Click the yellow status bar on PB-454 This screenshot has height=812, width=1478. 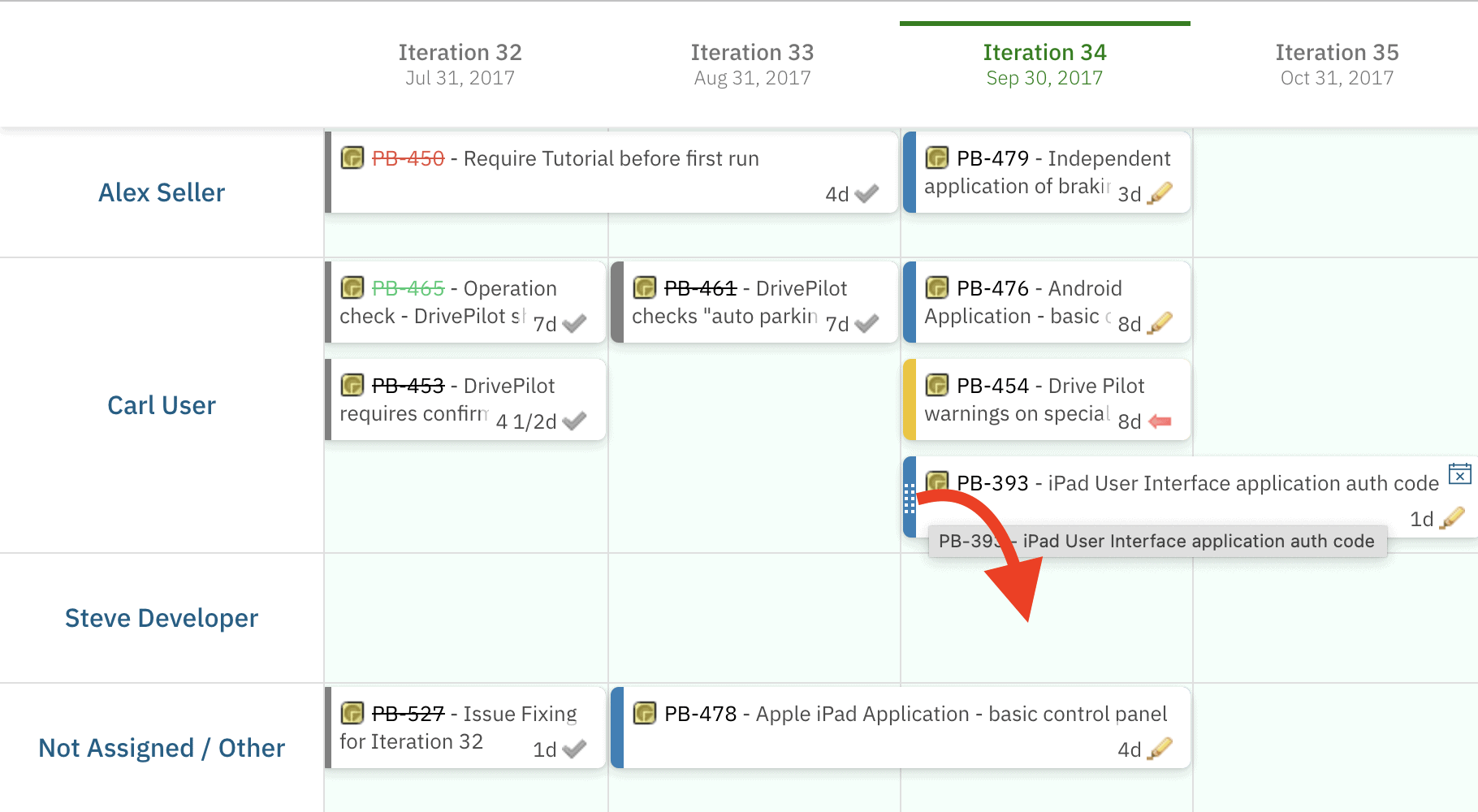pos(910,400)
